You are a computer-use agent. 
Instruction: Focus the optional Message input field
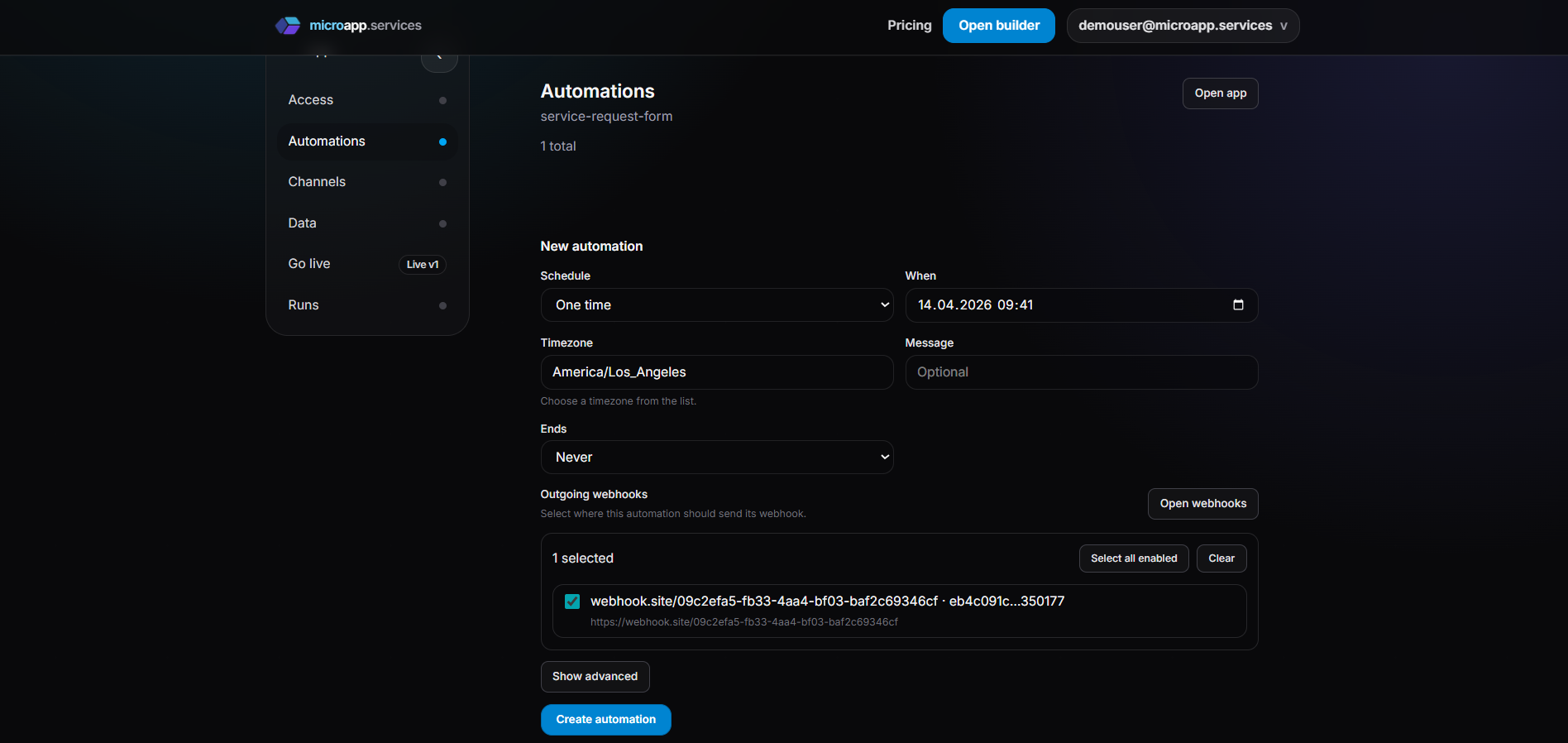pyautogui.click(x=1082, y=372)
